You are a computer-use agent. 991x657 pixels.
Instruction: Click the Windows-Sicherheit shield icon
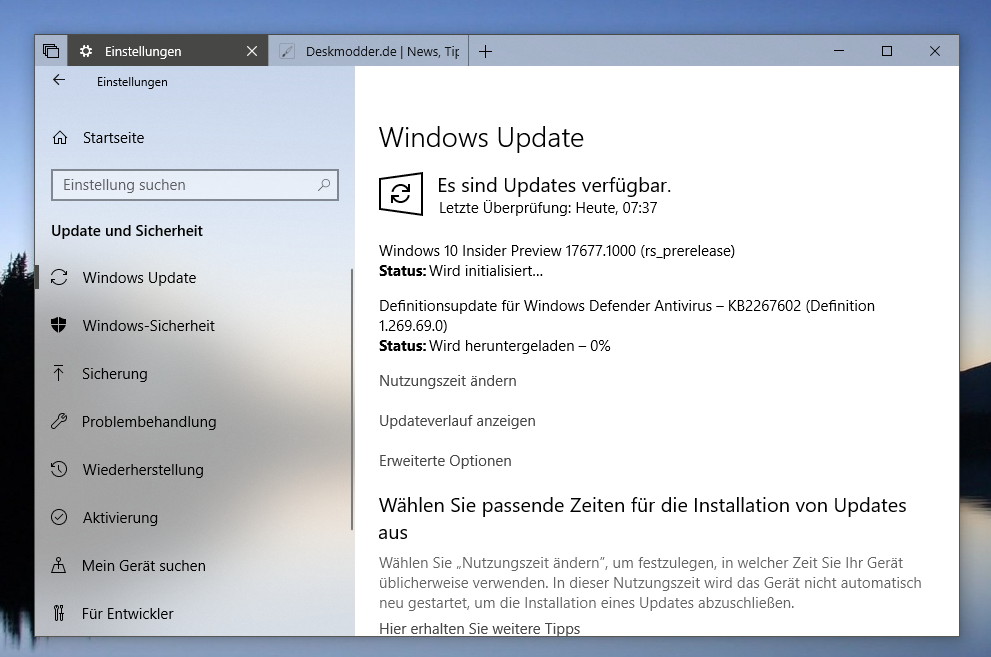59,326
